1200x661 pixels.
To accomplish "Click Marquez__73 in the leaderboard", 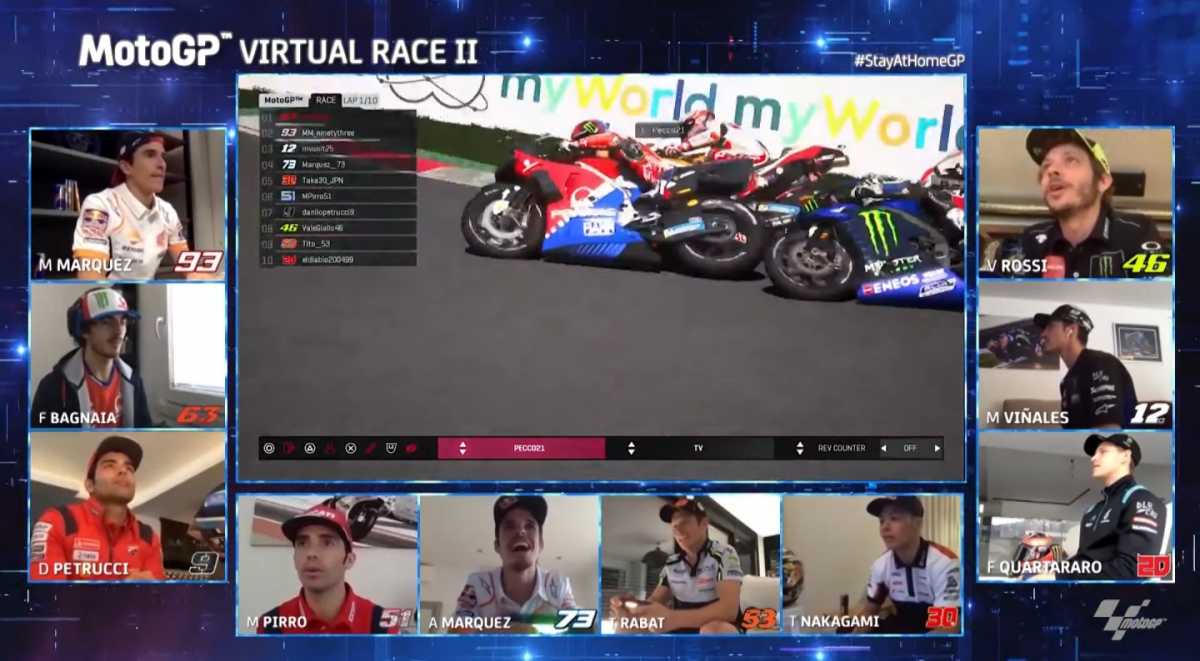I will click(323, 164).
